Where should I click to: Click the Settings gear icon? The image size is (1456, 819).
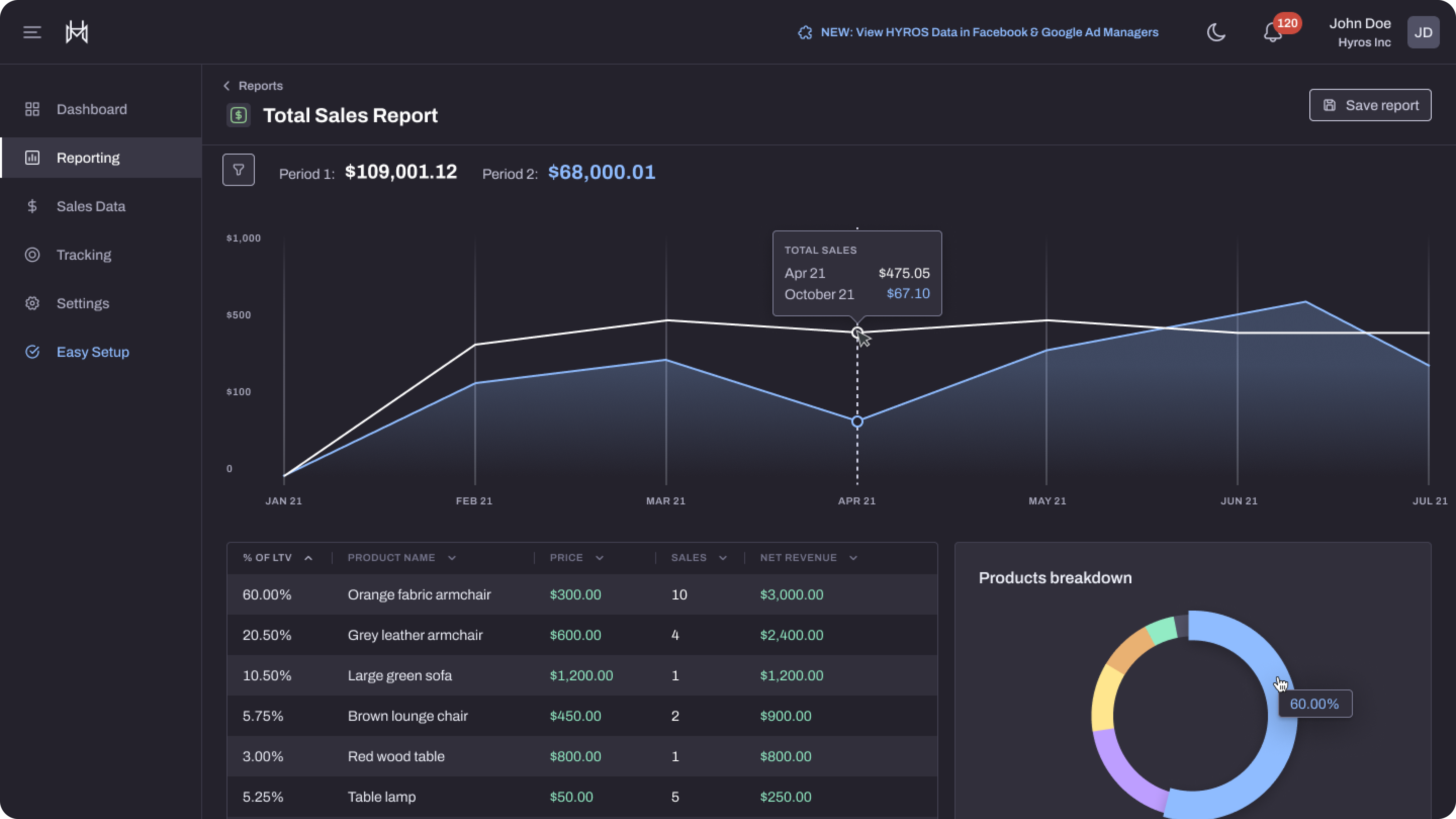[x=32, y=304]
